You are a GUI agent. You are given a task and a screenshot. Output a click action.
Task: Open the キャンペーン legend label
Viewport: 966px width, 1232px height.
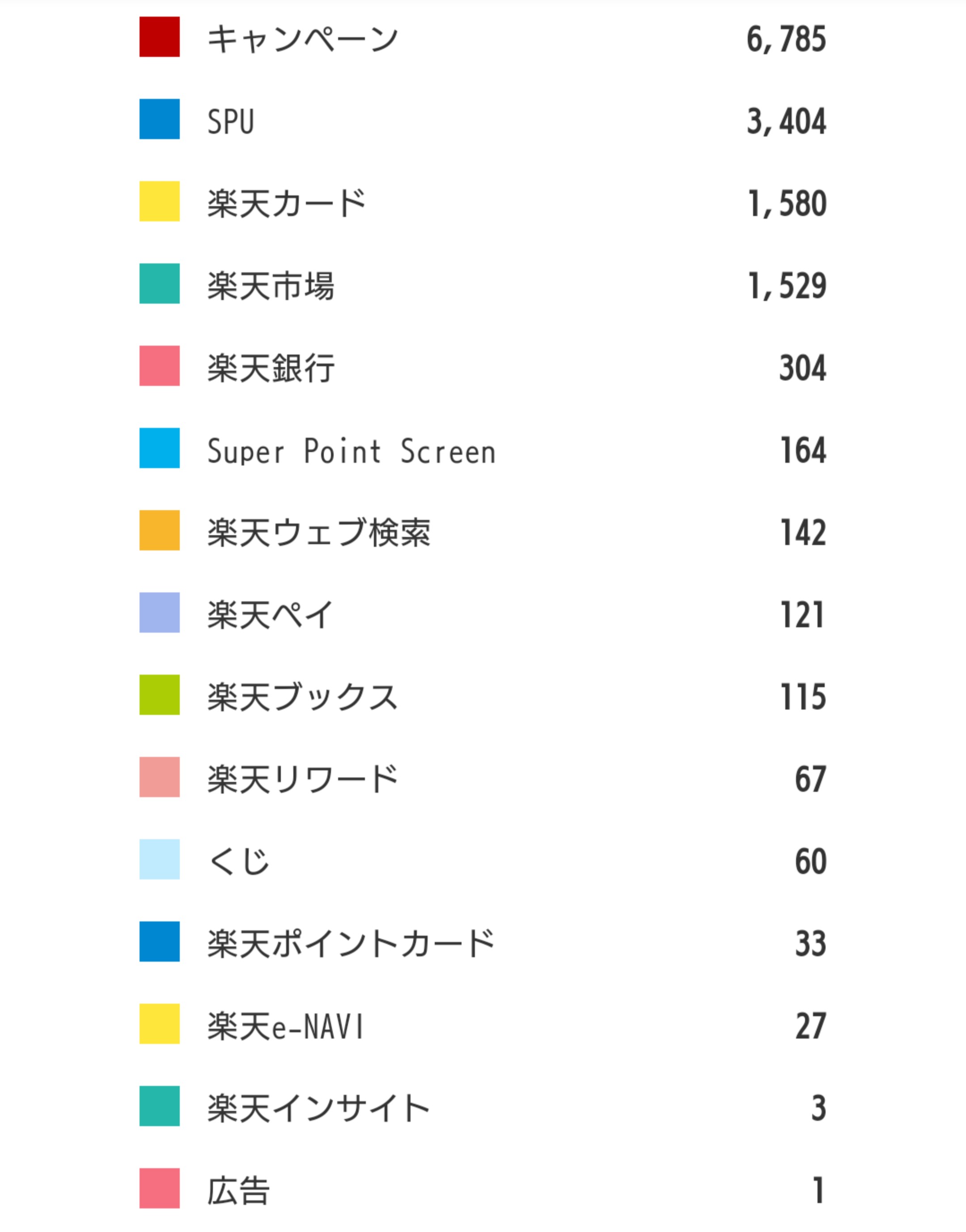pos(303,39)
